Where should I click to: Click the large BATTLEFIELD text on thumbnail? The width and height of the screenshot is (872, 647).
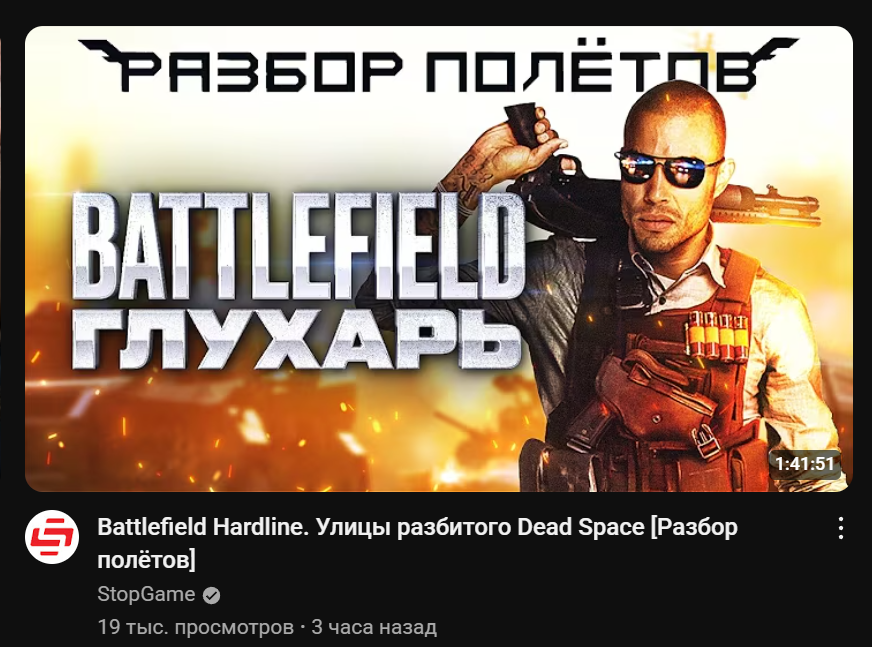tap(299, 246)
